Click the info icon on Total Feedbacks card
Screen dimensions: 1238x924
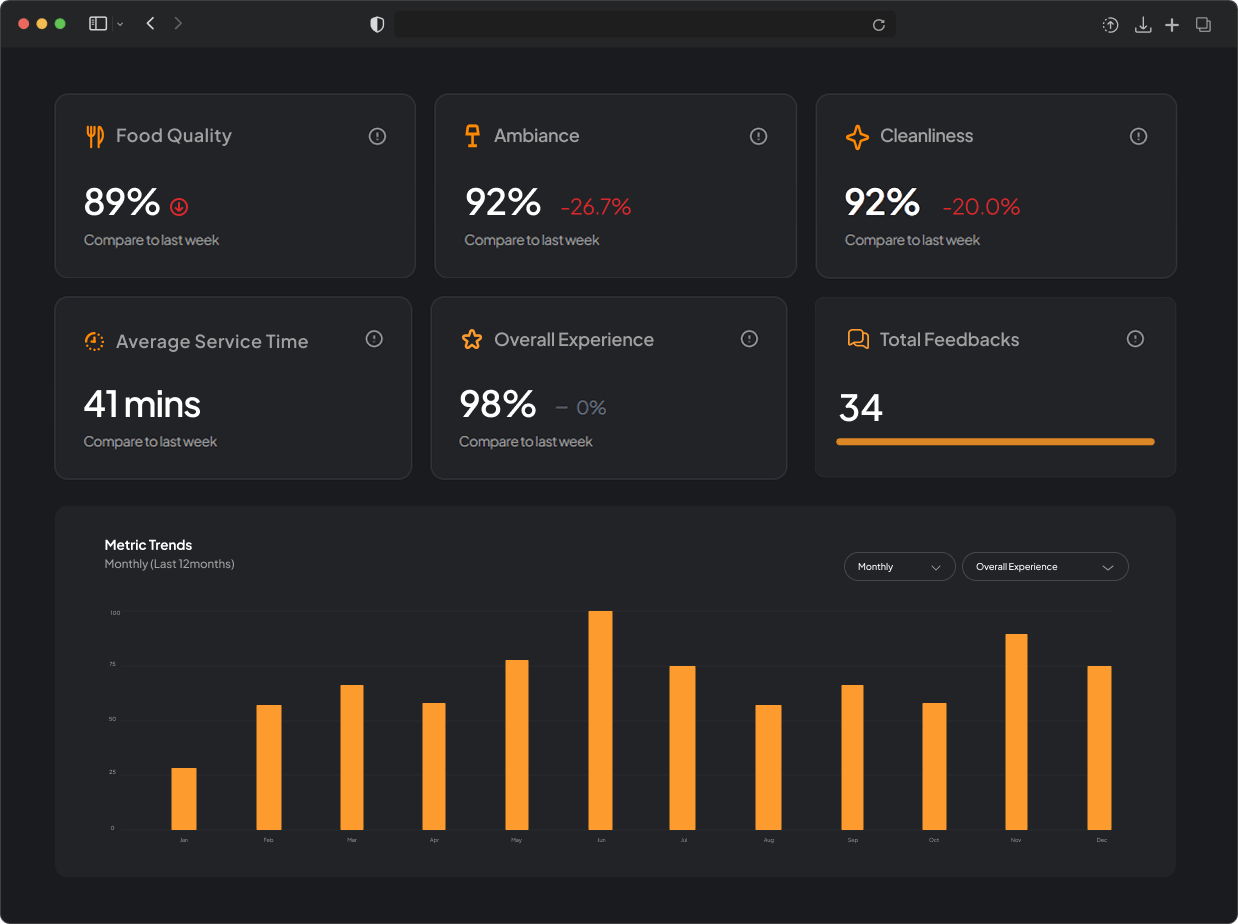pyautogui.click(x=1135, y=339)
